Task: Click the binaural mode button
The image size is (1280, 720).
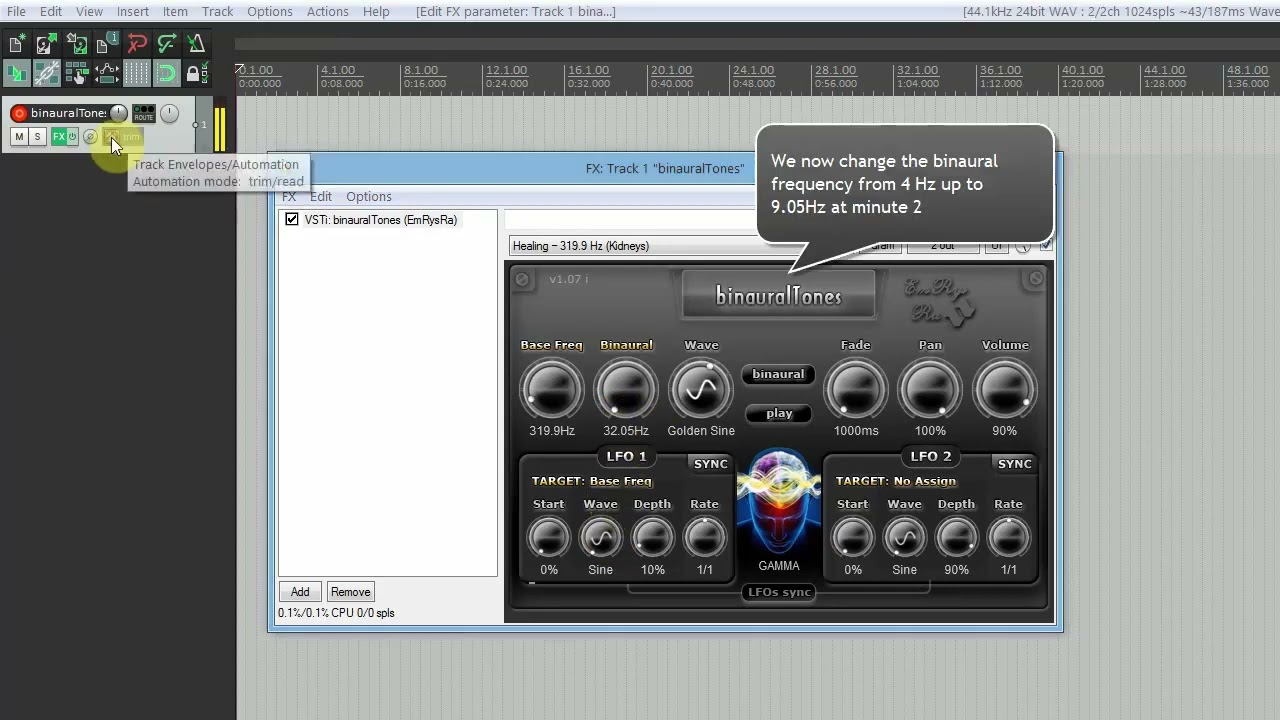Action: tap(778, 374)
